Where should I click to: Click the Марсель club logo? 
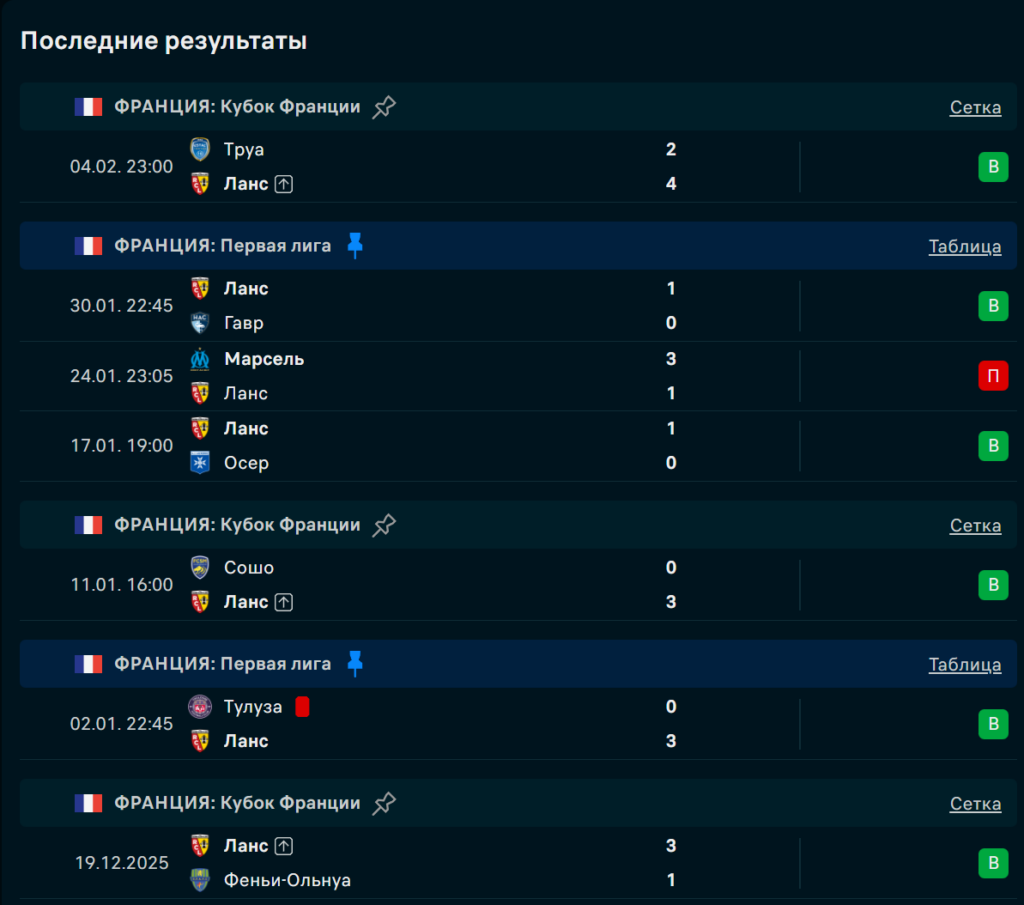[x=200, y=359]
